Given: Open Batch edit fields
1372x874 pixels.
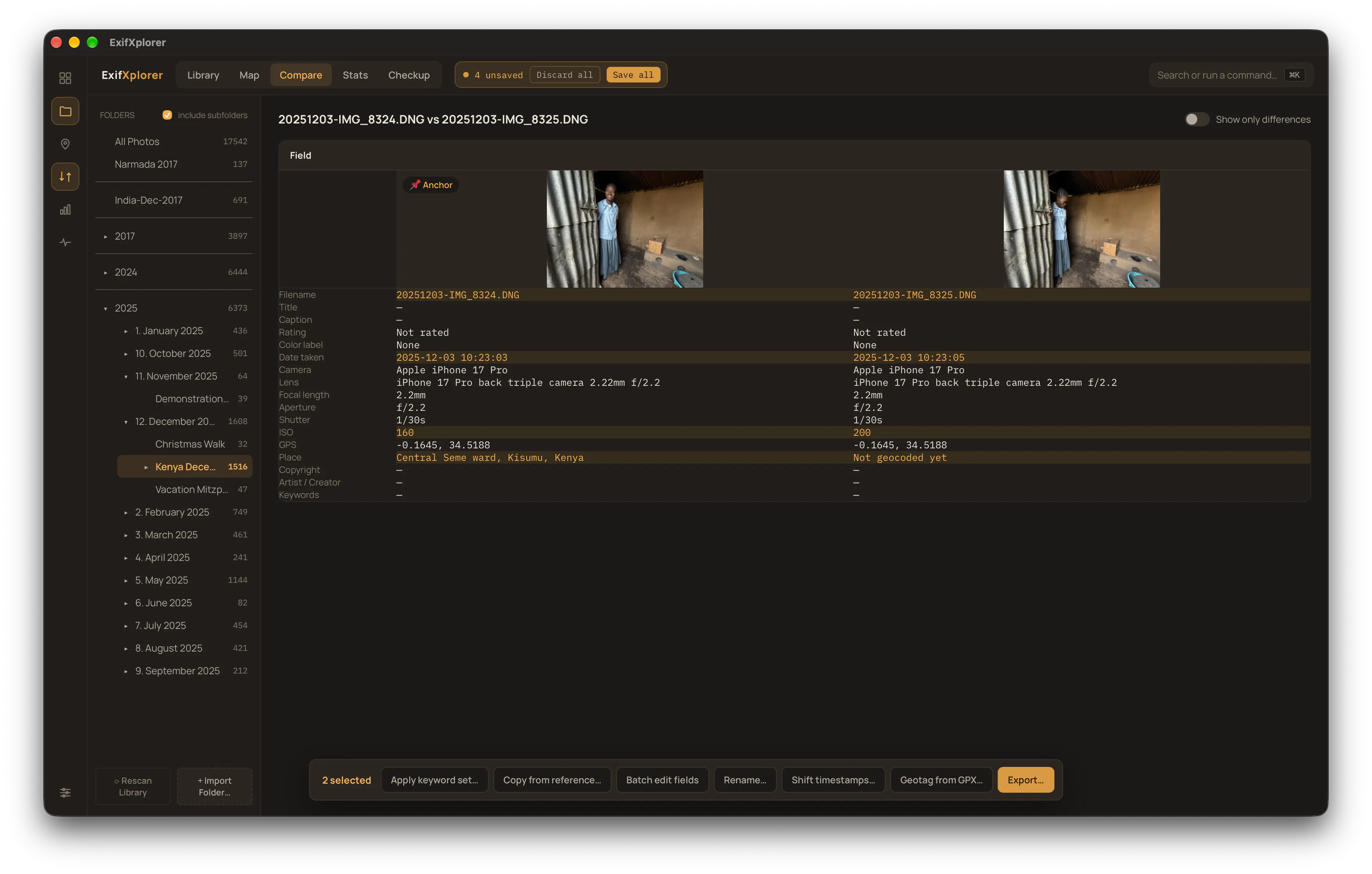Looking at the screenshot, I should 662,780.
